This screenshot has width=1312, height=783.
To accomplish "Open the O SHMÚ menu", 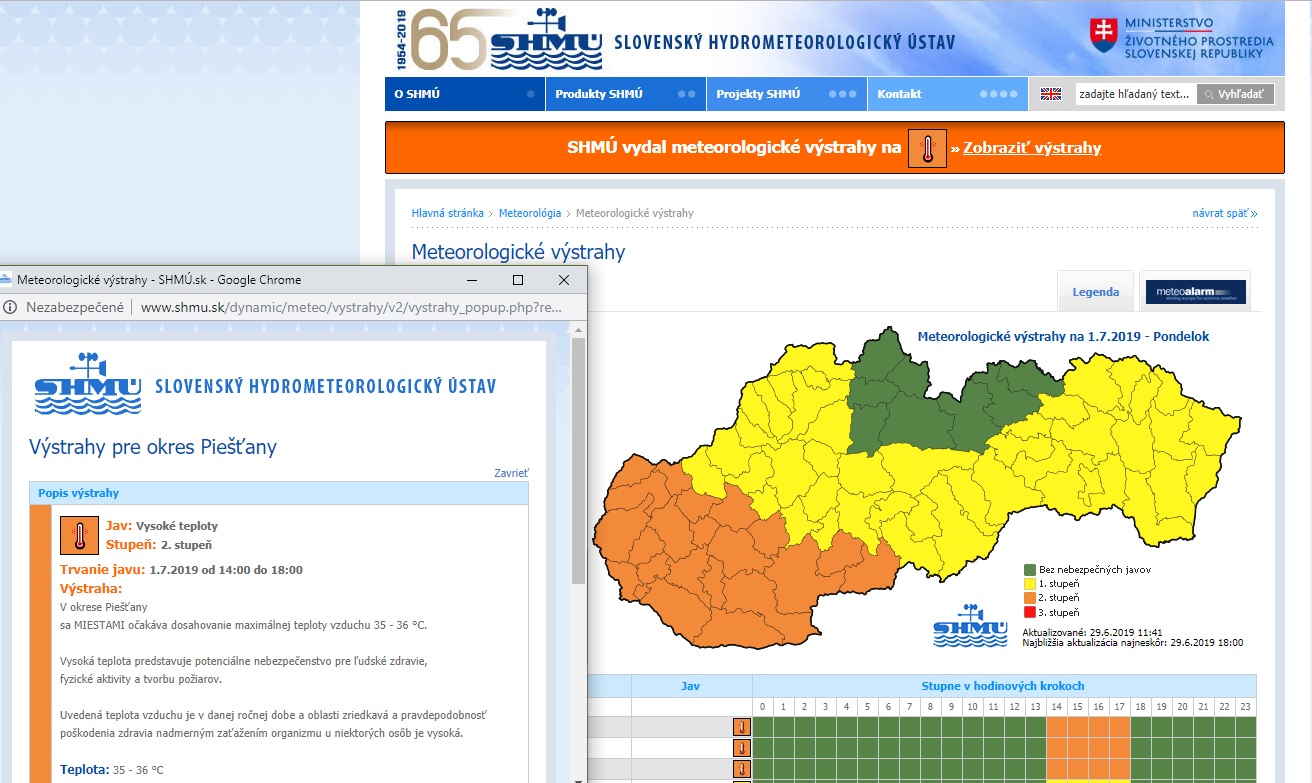I will [x=465, y=94].
